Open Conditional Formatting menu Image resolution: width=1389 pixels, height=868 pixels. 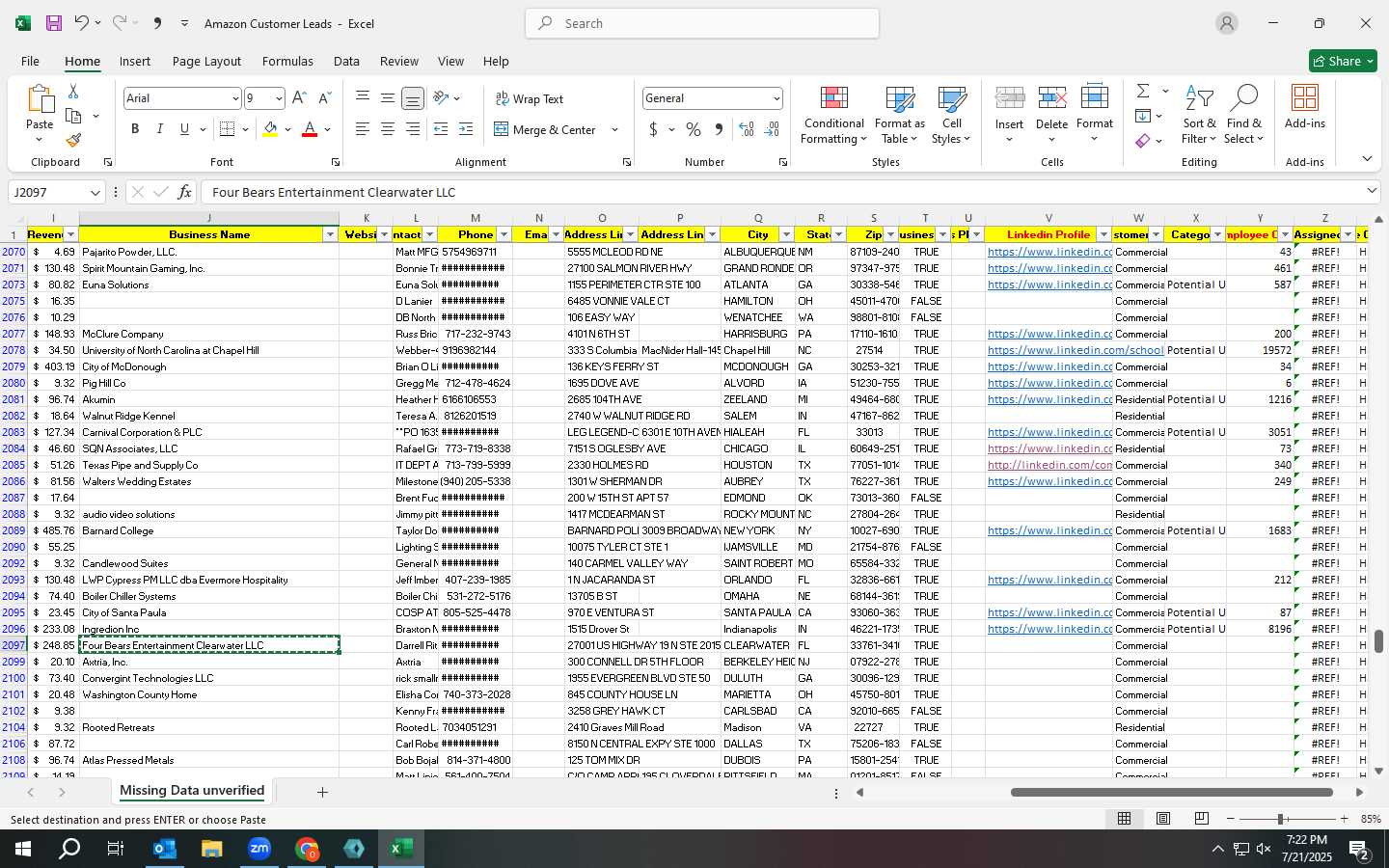(834, 116)
